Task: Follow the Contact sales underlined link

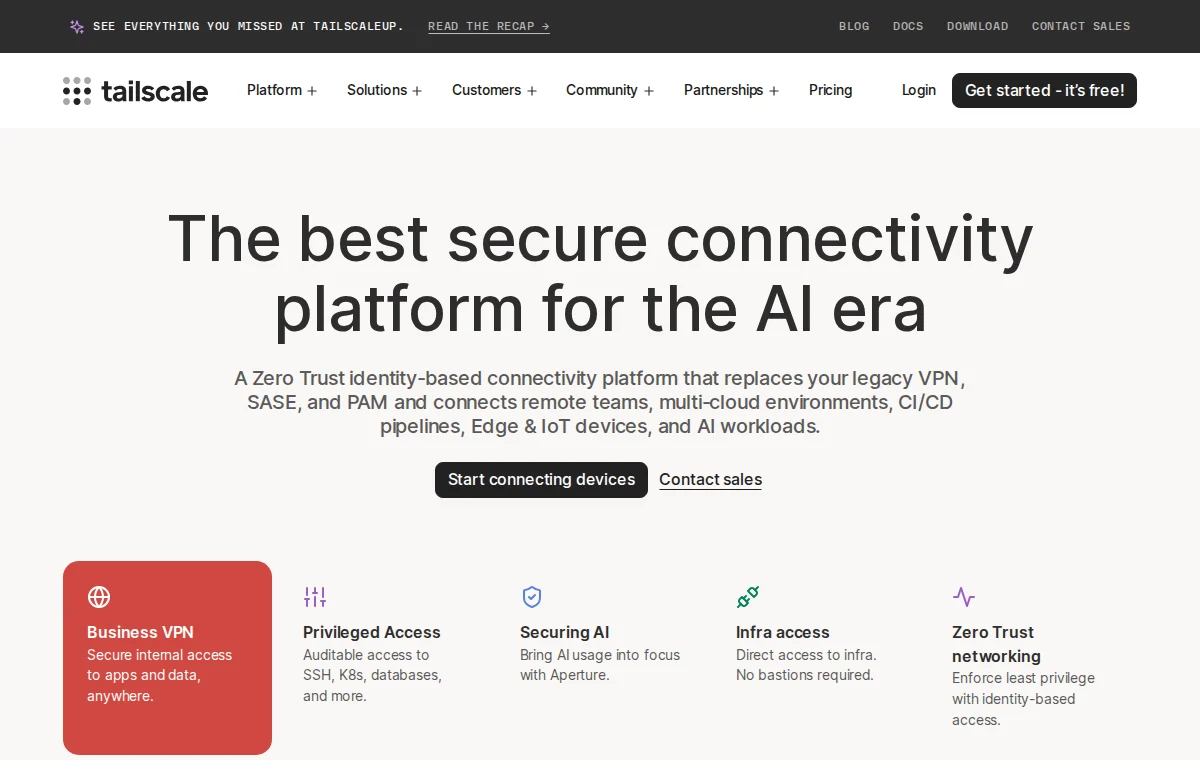Action: 710,480
